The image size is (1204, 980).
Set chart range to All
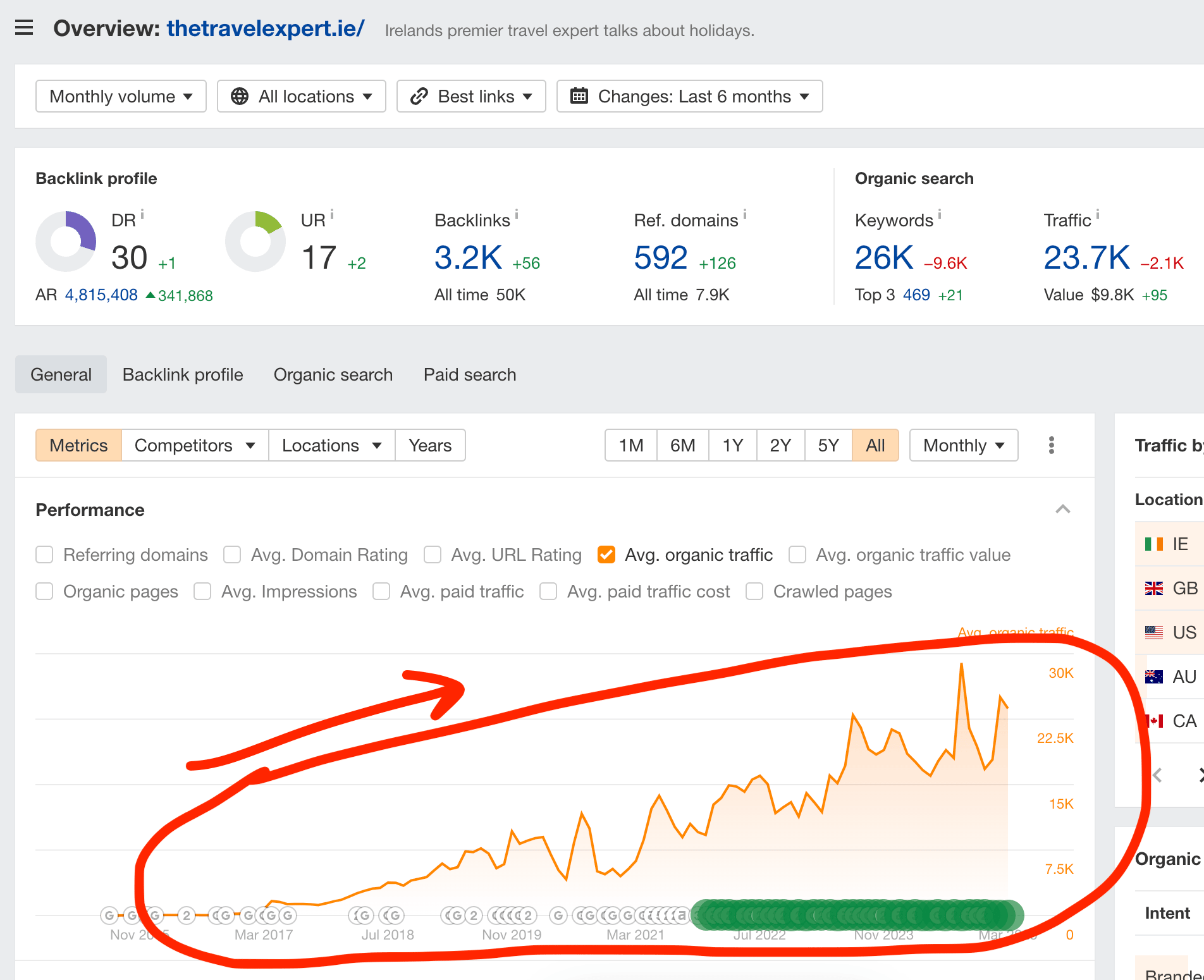pyautogui.click(x=875, y=445)
